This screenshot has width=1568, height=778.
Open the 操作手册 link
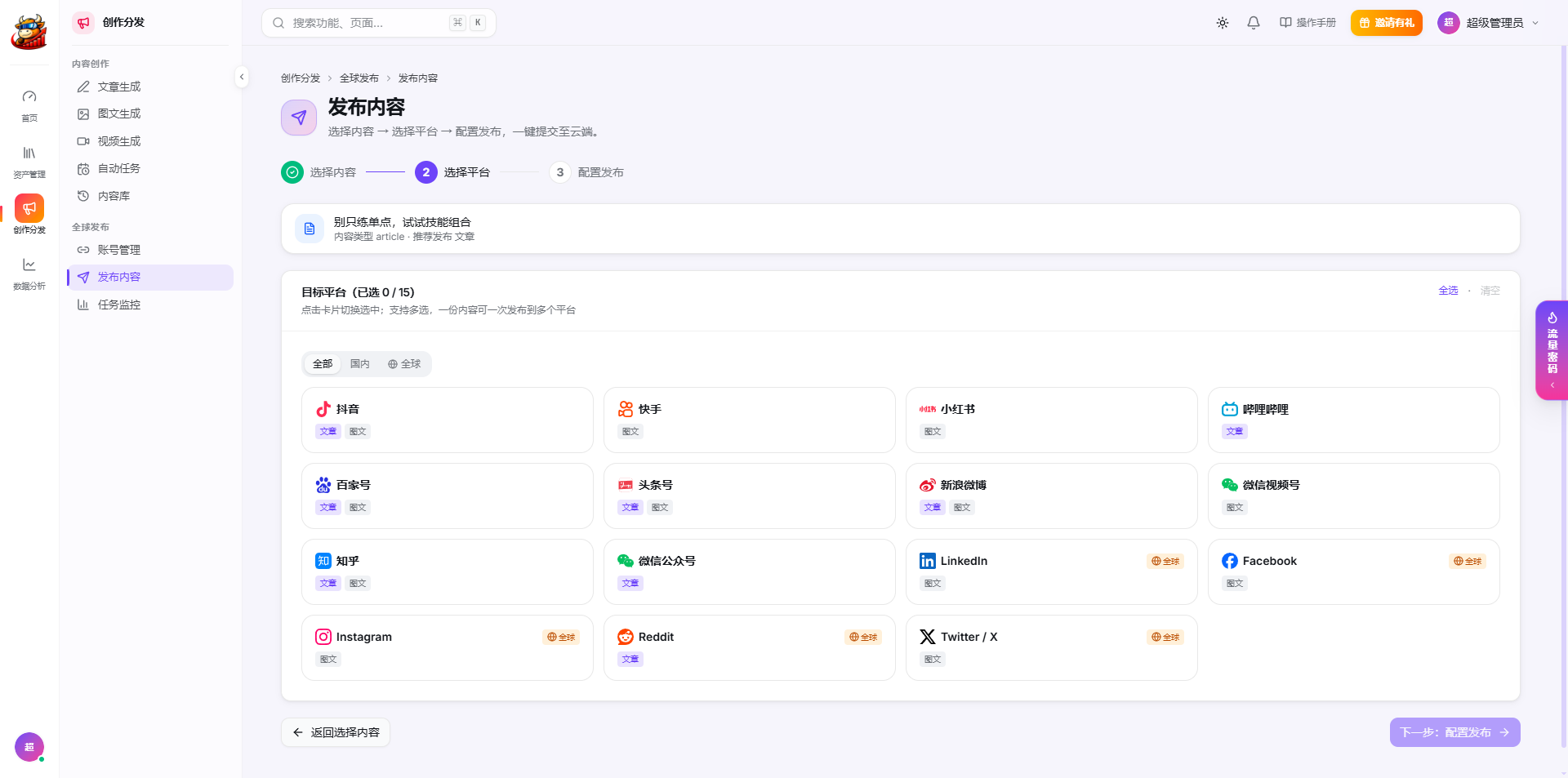coord(1307,23)
